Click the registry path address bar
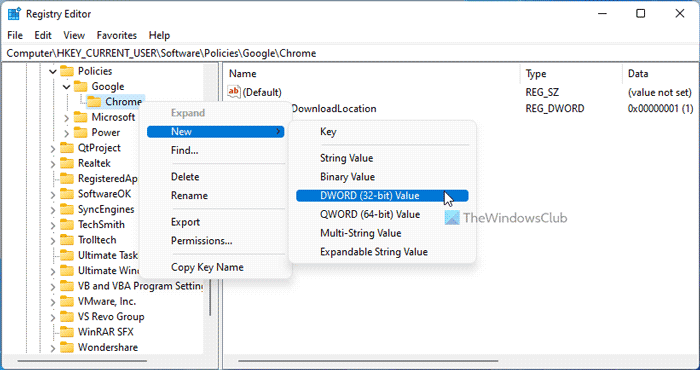The width and height of the screenshot is (700, 370). pyautogui.click(x=350, y=54)
